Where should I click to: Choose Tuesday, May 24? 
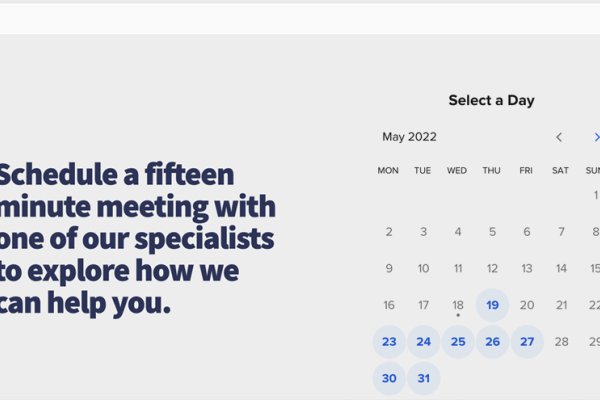coord(423,342)
